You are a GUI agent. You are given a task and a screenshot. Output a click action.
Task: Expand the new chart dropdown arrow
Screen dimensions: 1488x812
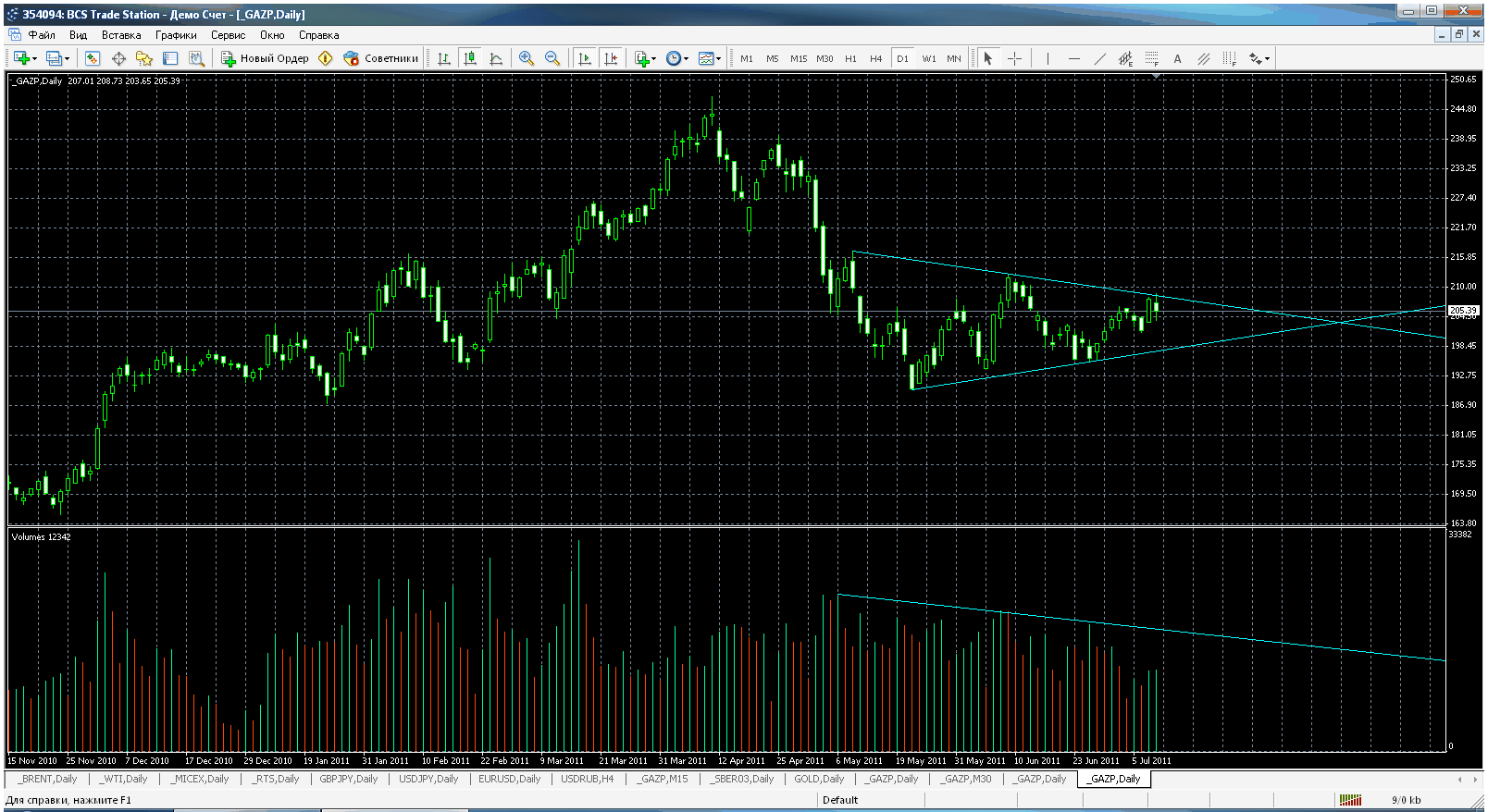[35, 59]
